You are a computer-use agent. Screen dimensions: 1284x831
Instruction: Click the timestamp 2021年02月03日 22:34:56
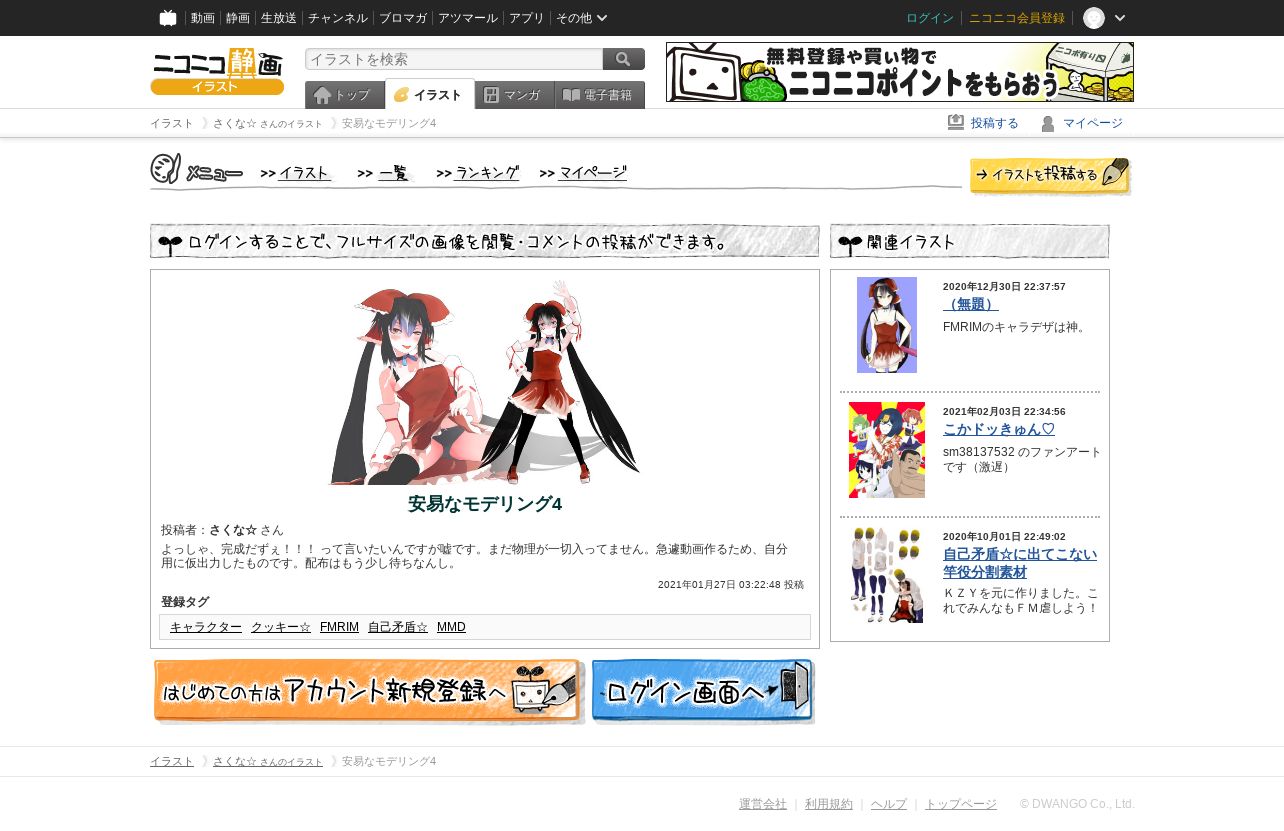(1004, 412)
